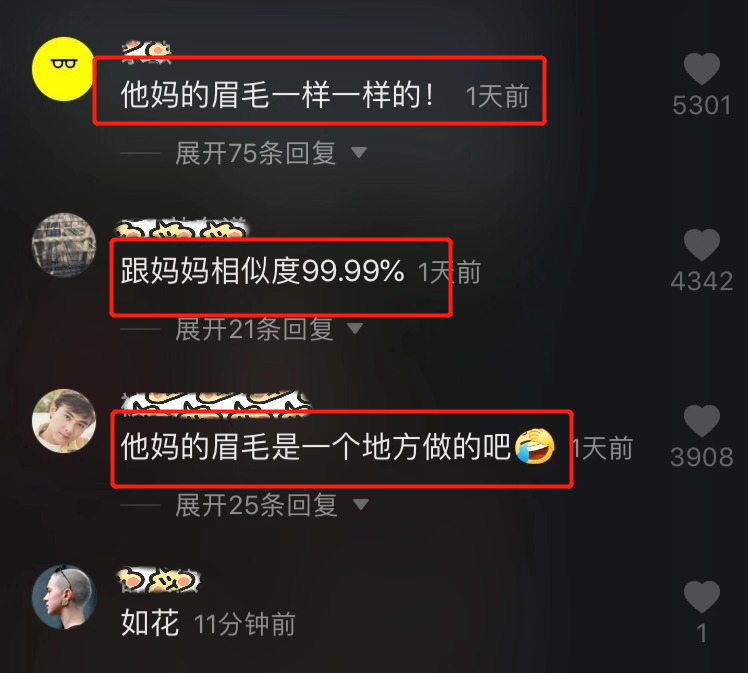Expand 展开25条回复 replies
Image resolution: width=748 pixels, height=673 pixels.
tap(256, 505)
